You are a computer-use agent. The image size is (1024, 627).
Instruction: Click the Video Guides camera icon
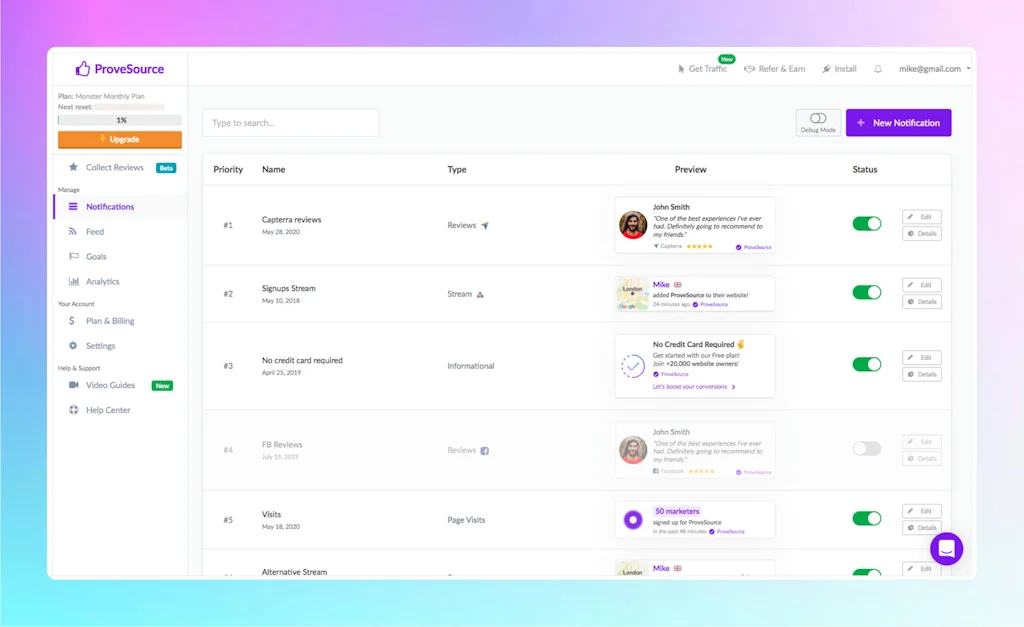pyautogui.click(x=75, y=385)
